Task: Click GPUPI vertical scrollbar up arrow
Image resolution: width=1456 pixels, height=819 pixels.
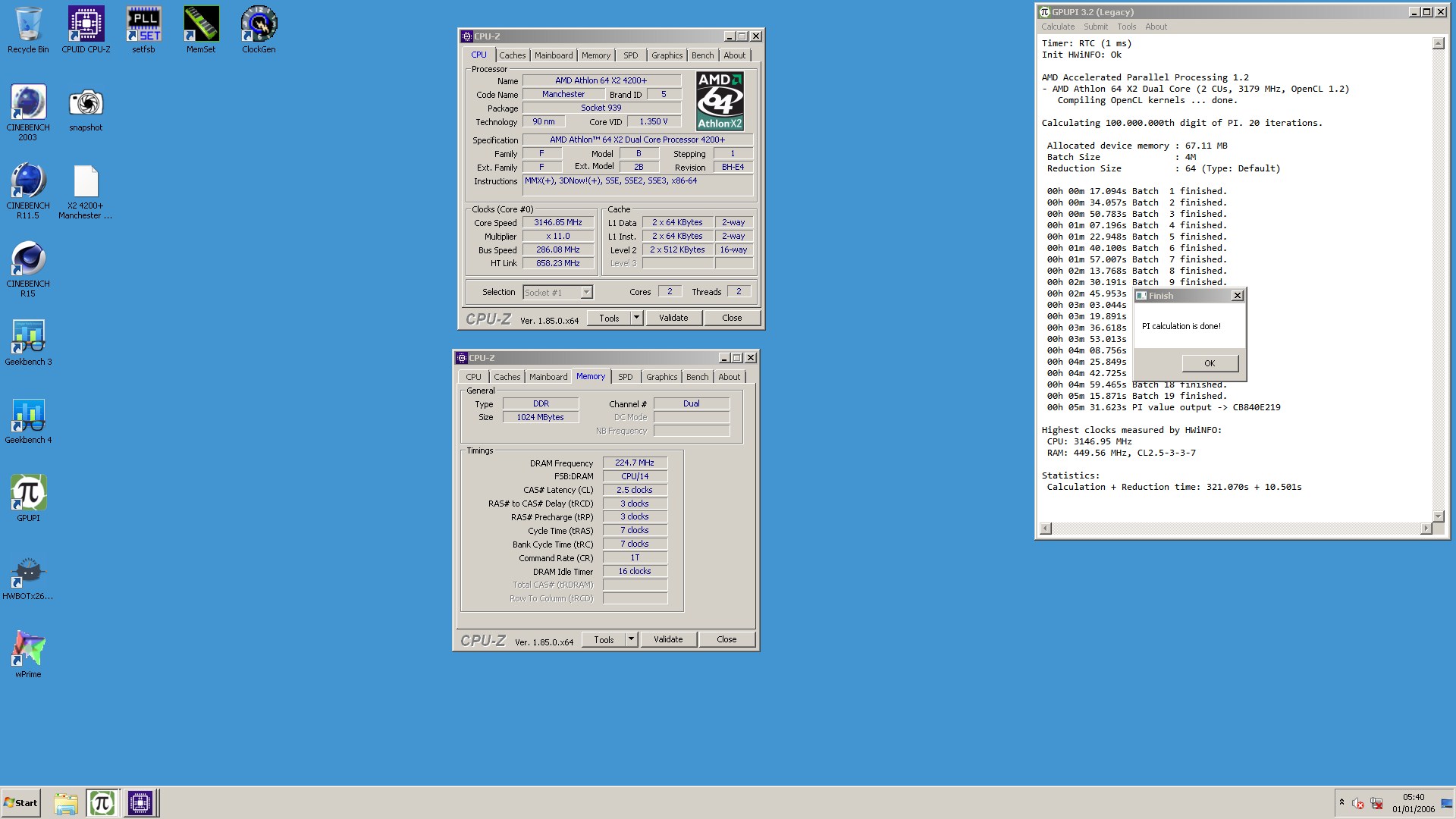Action: click(x=1438, y=43)
